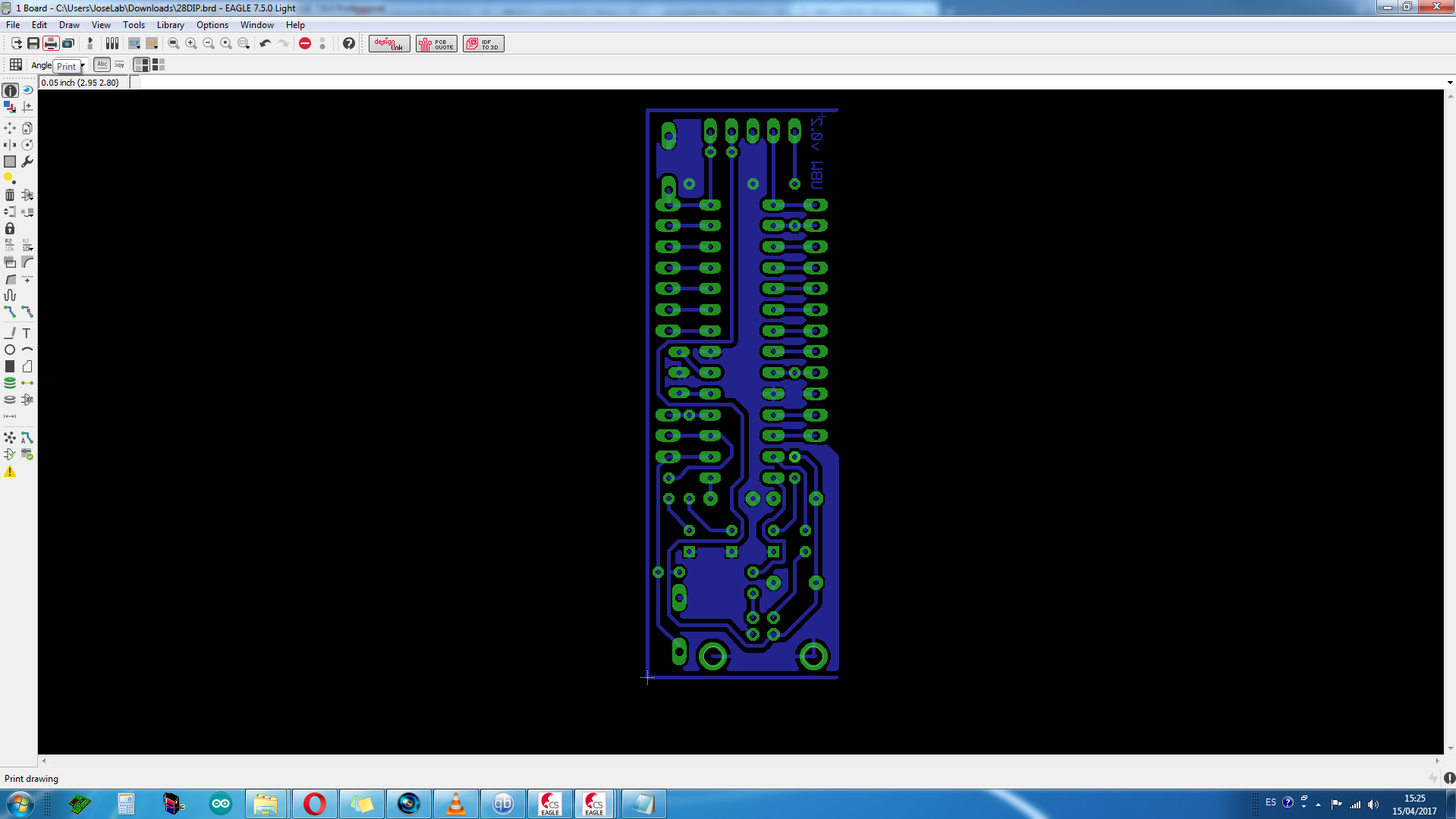The width and height of the screenshot is (1456, 819).
Task: Enable the normal text display Abc toggle
Action: pos(102,64)
